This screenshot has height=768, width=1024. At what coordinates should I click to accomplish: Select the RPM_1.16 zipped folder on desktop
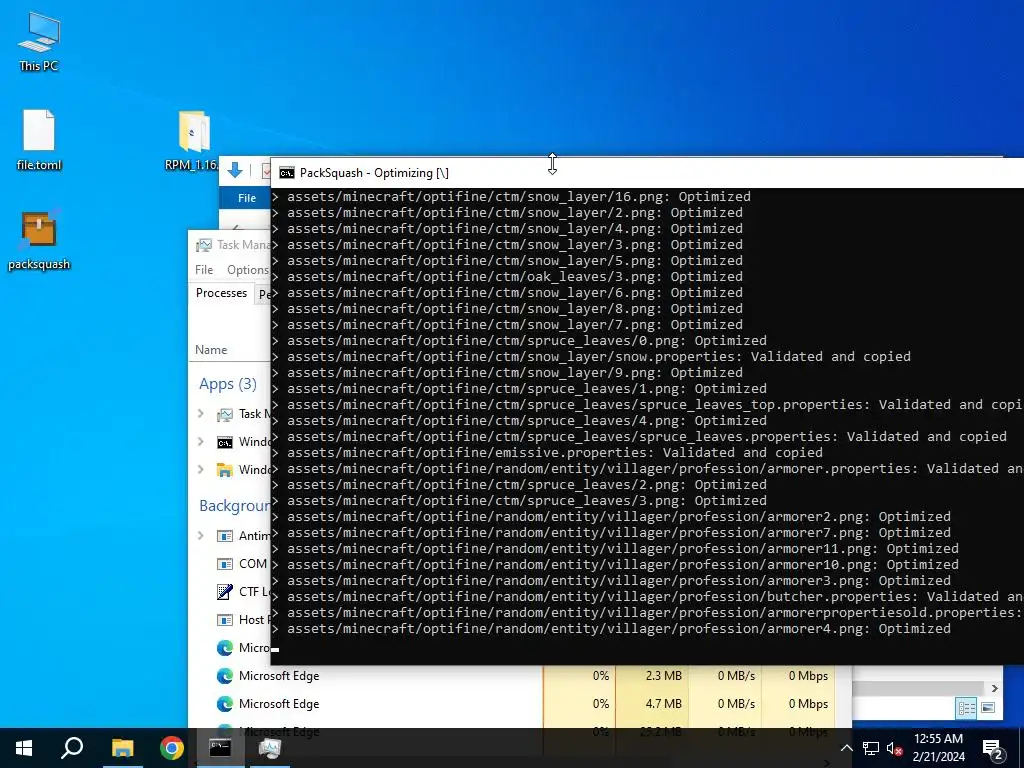[194, 140]
